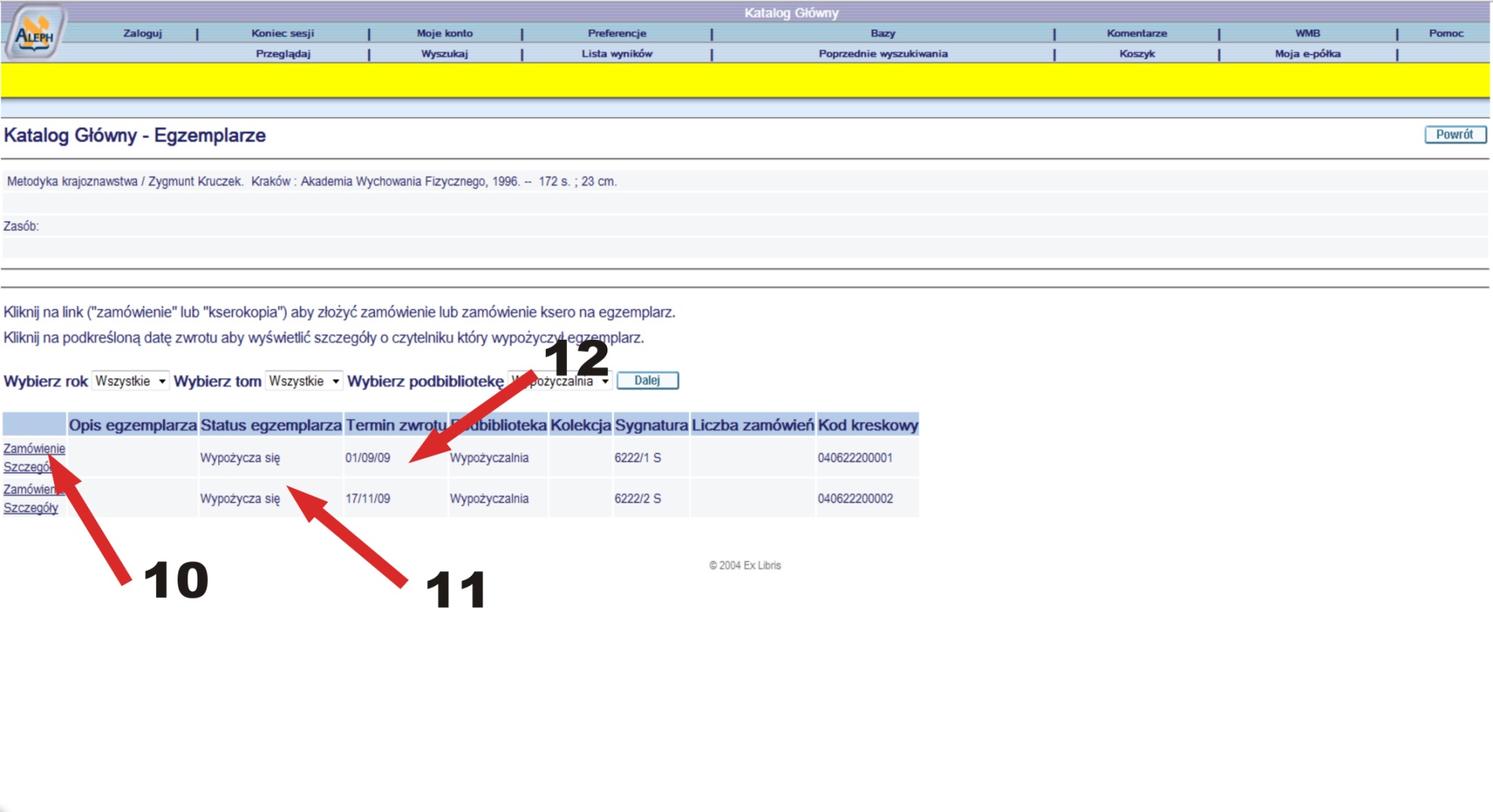1493x812 pixels.
Task: Open Komentarze link
Action: pyautogui.click(x=1136, y=33)
